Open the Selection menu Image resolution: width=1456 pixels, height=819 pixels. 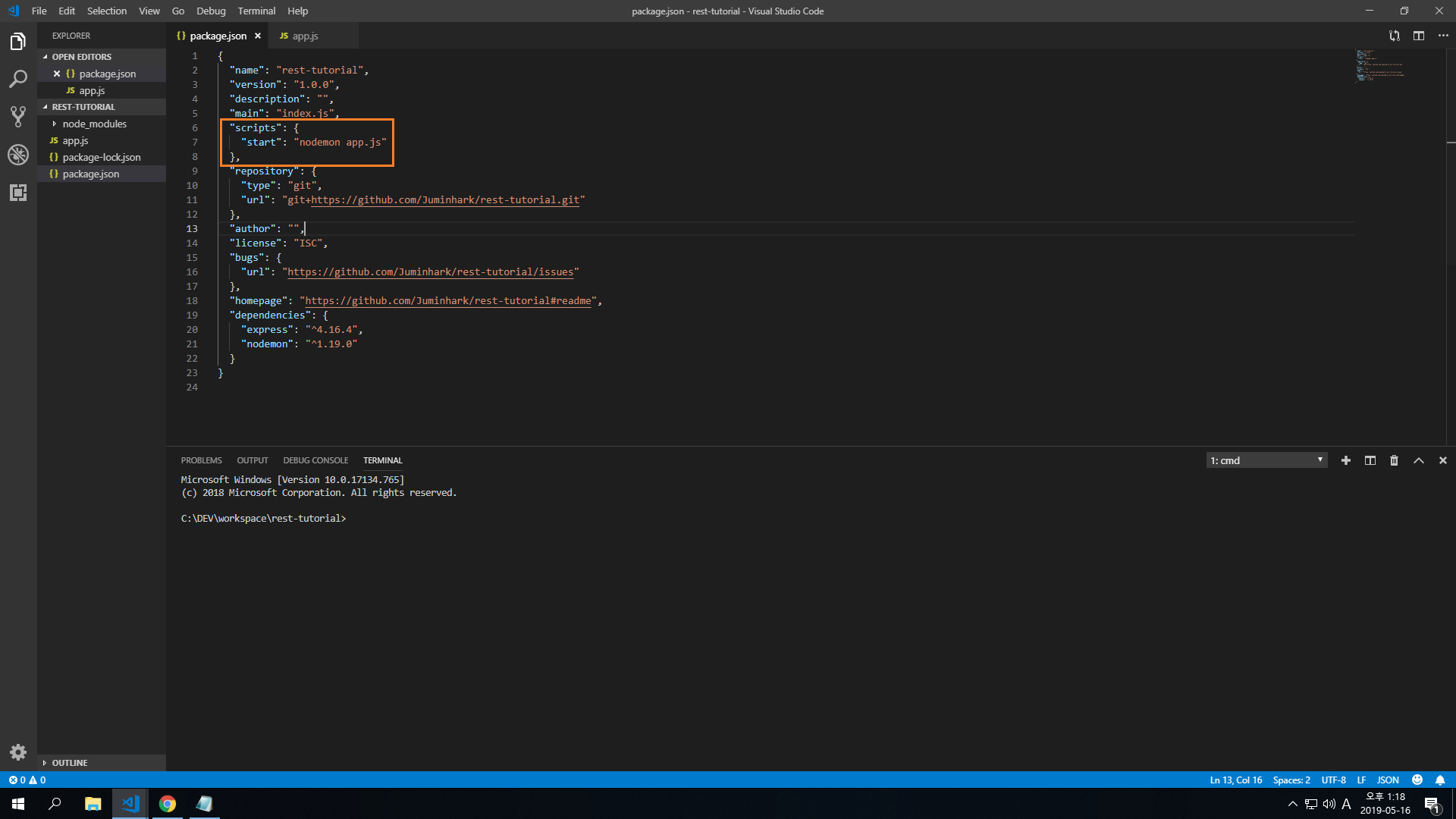[x=107, y=11]
